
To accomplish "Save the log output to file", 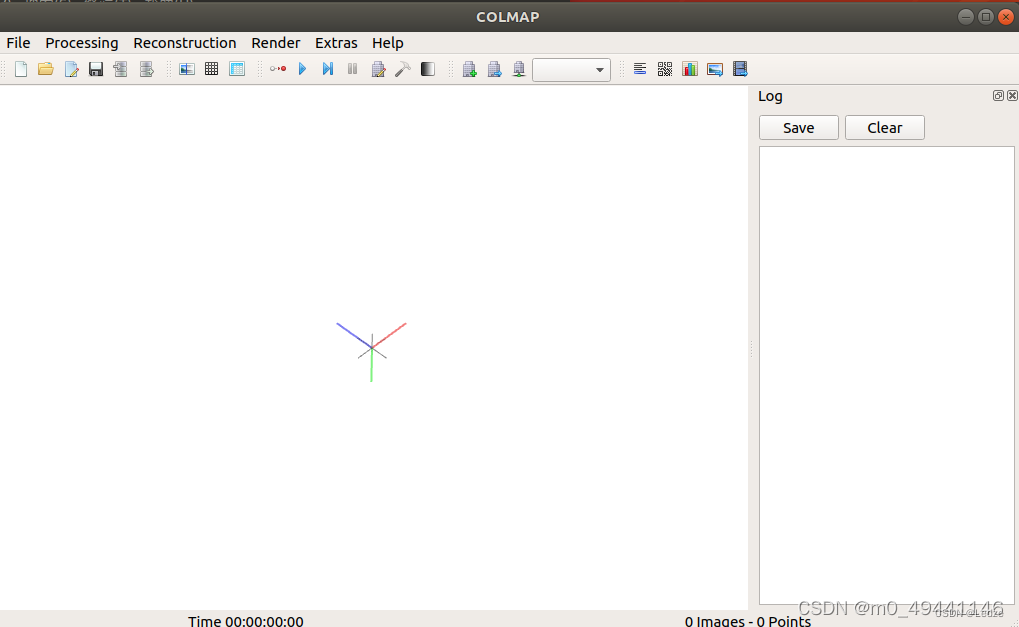I will click(x=798, y=127).
